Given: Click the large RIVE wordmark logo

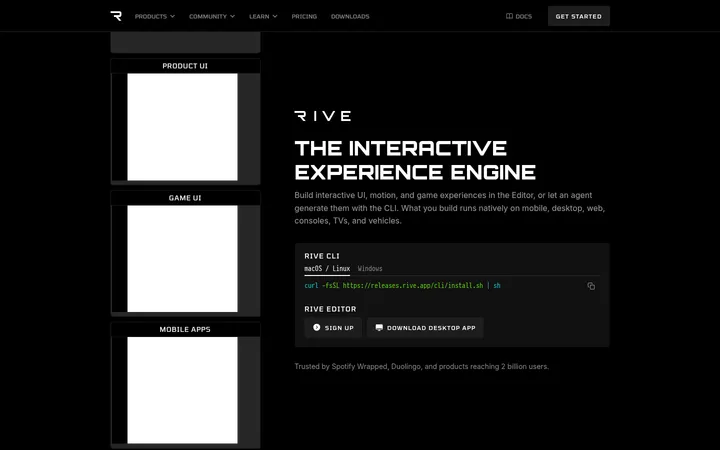Looking at the screenshot, I should 323,116.
